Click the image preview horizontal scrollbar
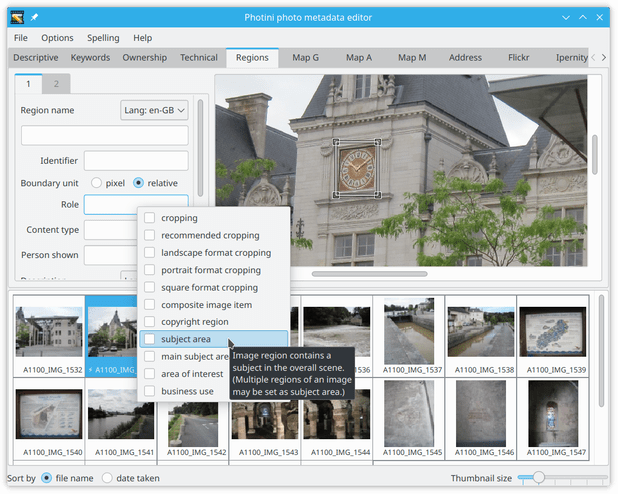This screenshot has height=494, width=618. [369, 274]
